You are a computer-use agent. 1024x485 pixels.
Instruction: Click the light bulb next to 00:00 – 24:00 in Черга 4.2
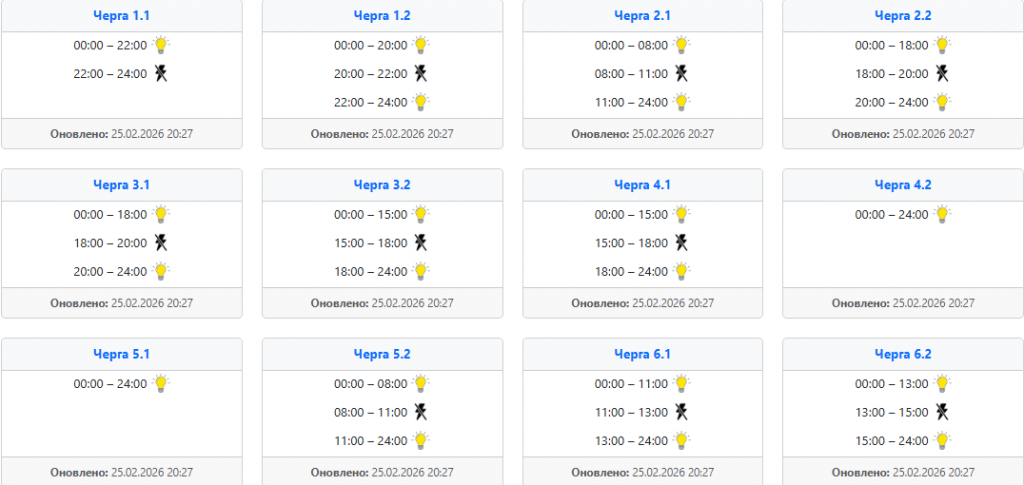coord(942,214)
